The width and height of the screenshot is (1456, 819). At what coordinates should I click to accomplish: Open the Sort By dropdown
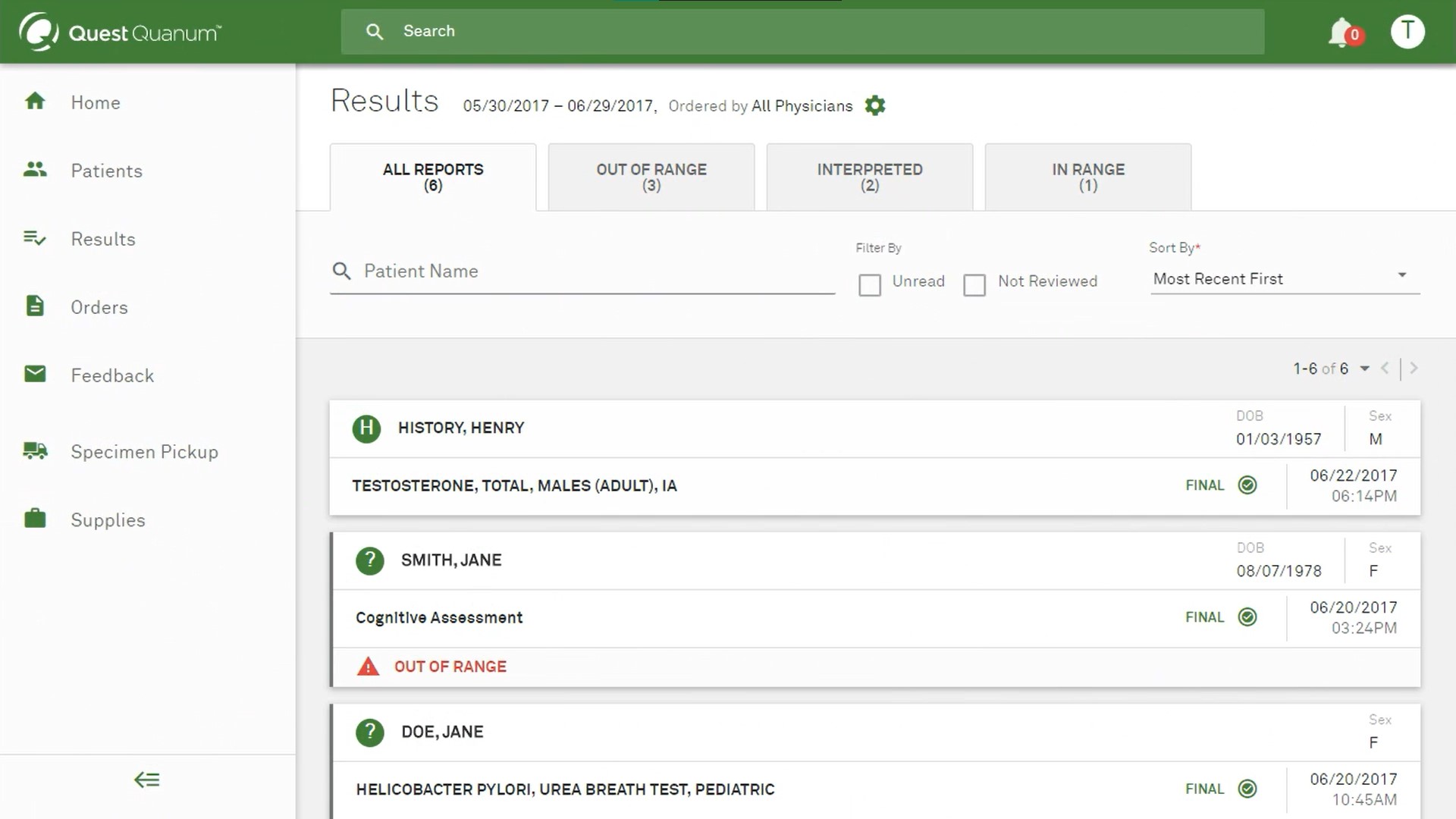pyautogui.click(x=1285, y=278)
